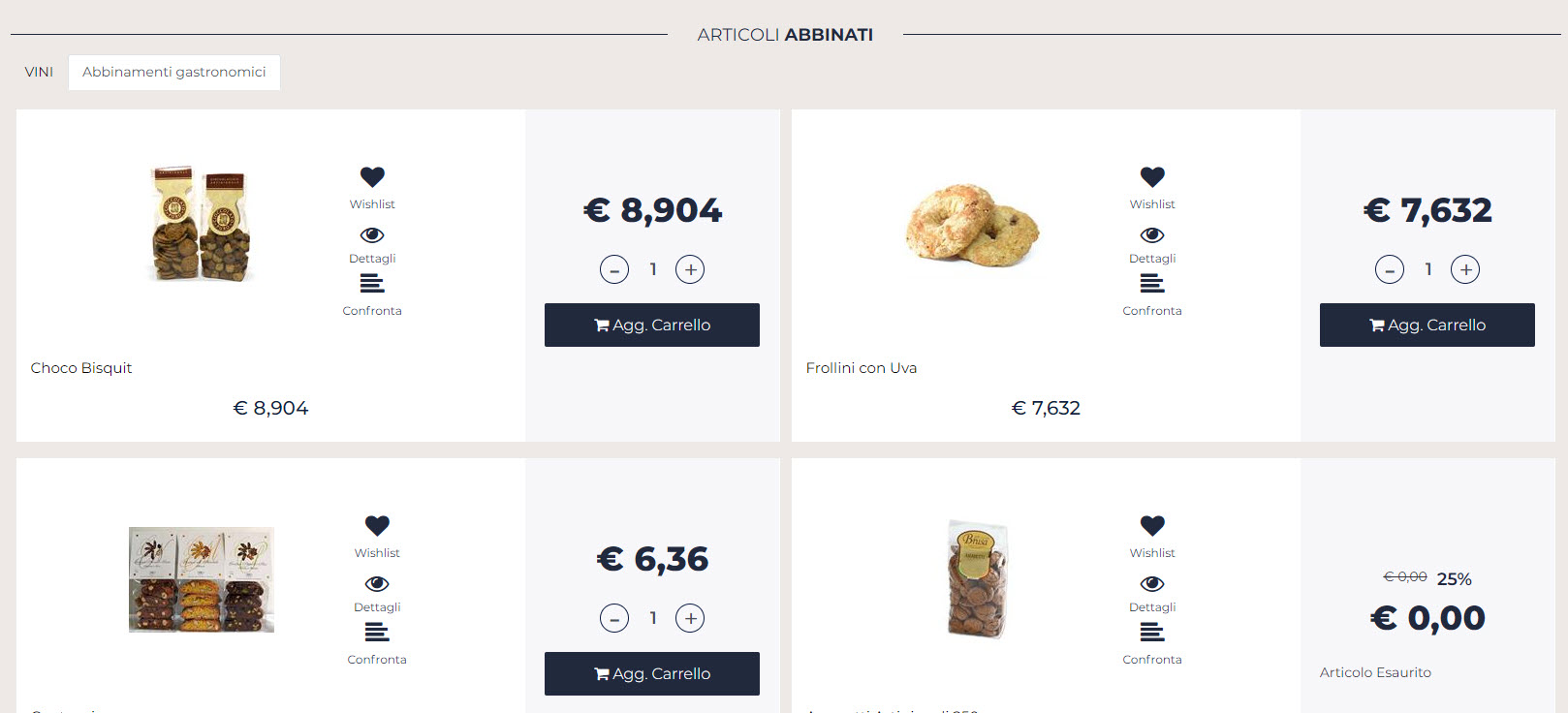This screenshot has width=1568, height=713.
Task: Click the Confronta icon for Choco Bisquit
Action: point(372,284)
